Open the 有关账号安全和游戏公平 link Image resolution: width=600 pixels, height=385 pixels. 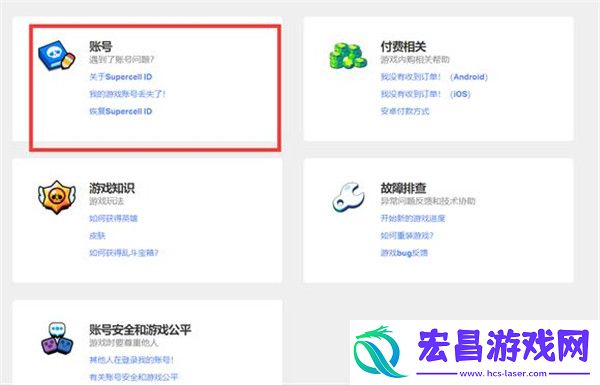pos(134,377)
